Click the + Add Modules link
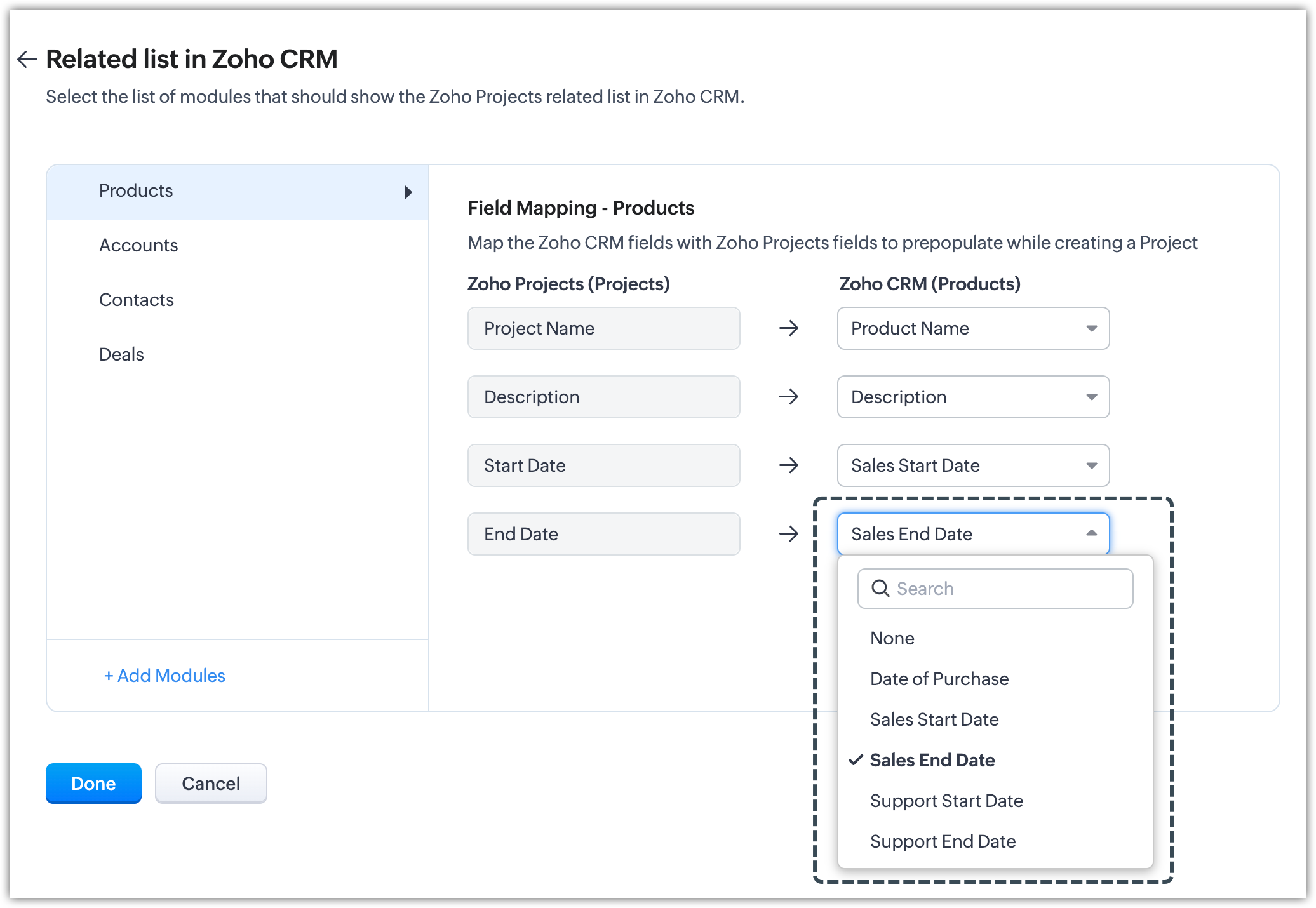This screenshot has width=1316, height=908. point(164,676)
